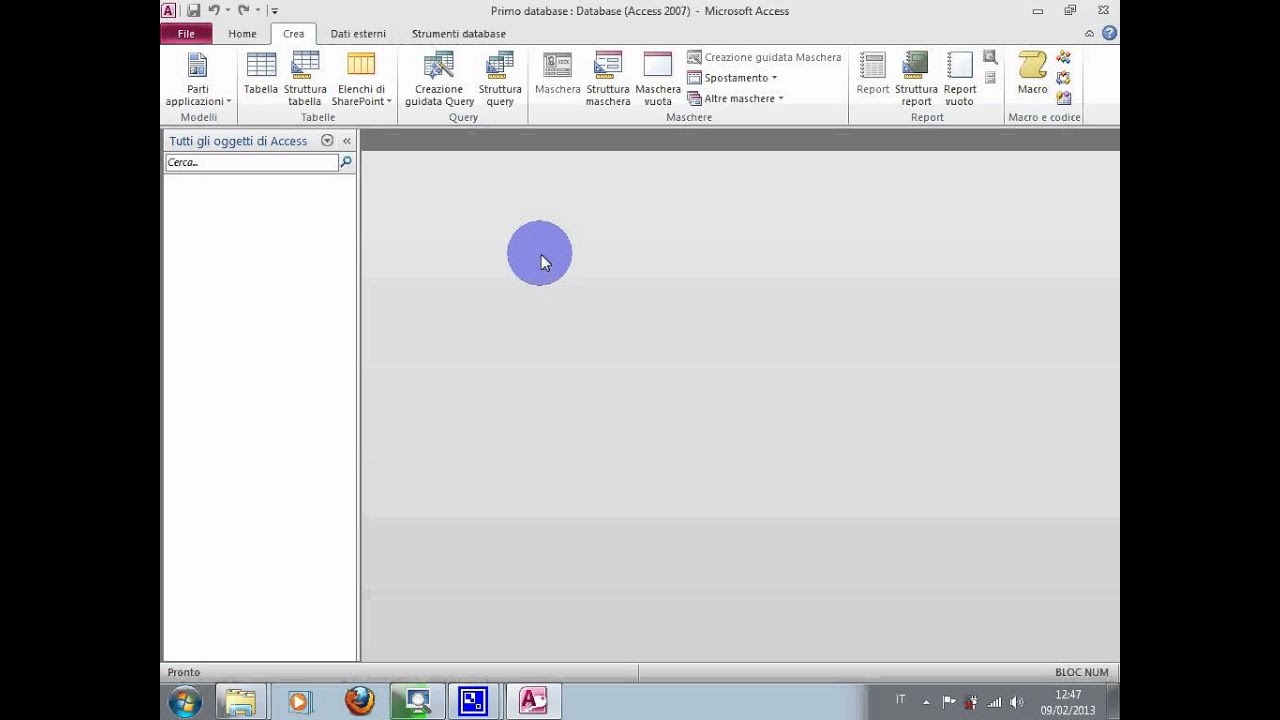
Task: Open navigation pane category dropdown arrow
Action: coord(327,141)
